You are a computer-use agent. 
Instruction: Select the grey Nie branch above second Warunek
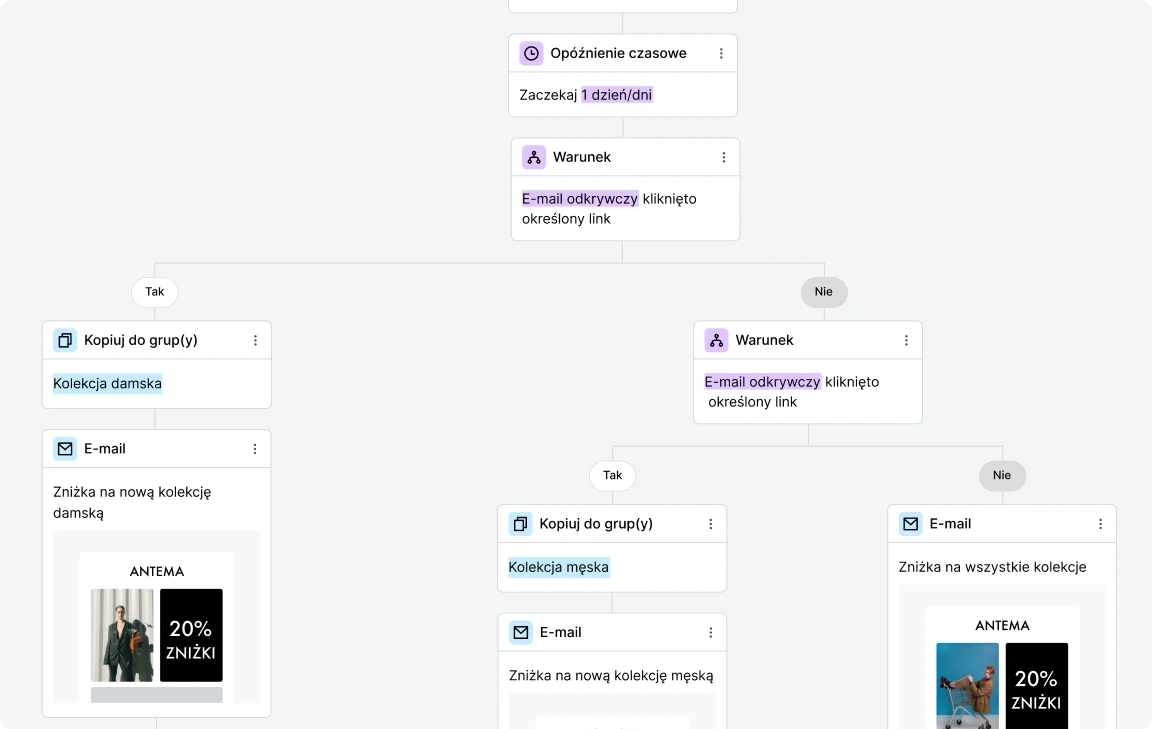tap(824, 292)
